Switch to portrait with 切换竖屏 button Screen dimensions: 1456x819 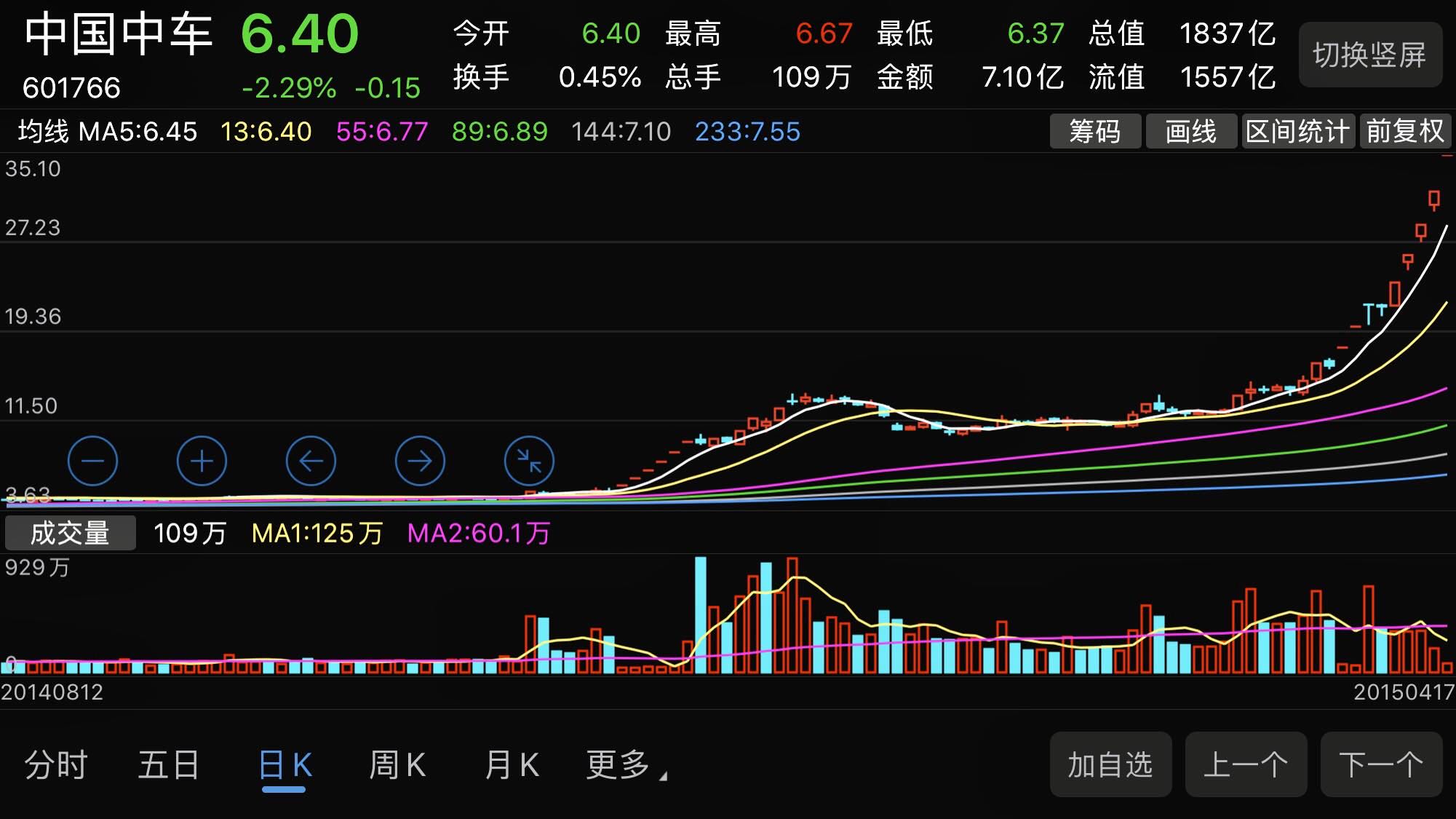[1370, 55]
